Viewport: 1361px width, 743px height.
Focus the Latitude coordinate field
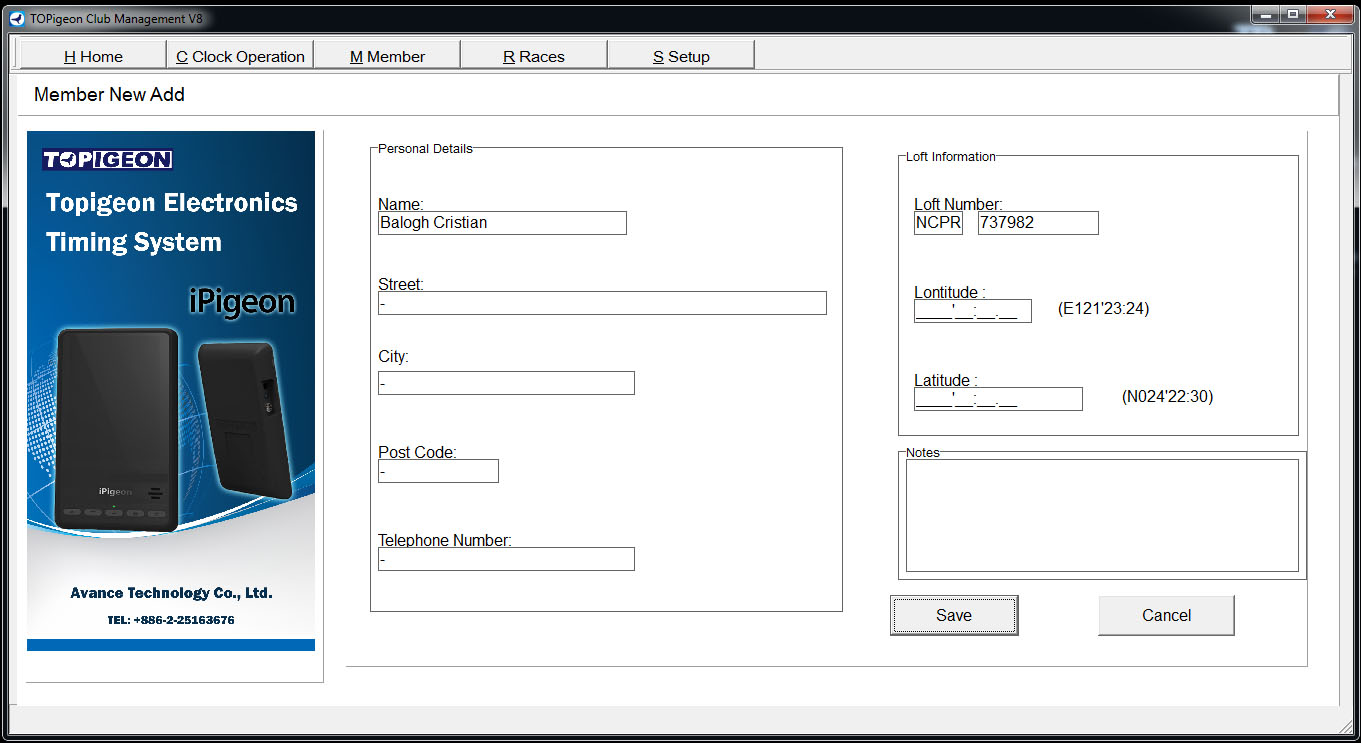click(x=998, y=399)
